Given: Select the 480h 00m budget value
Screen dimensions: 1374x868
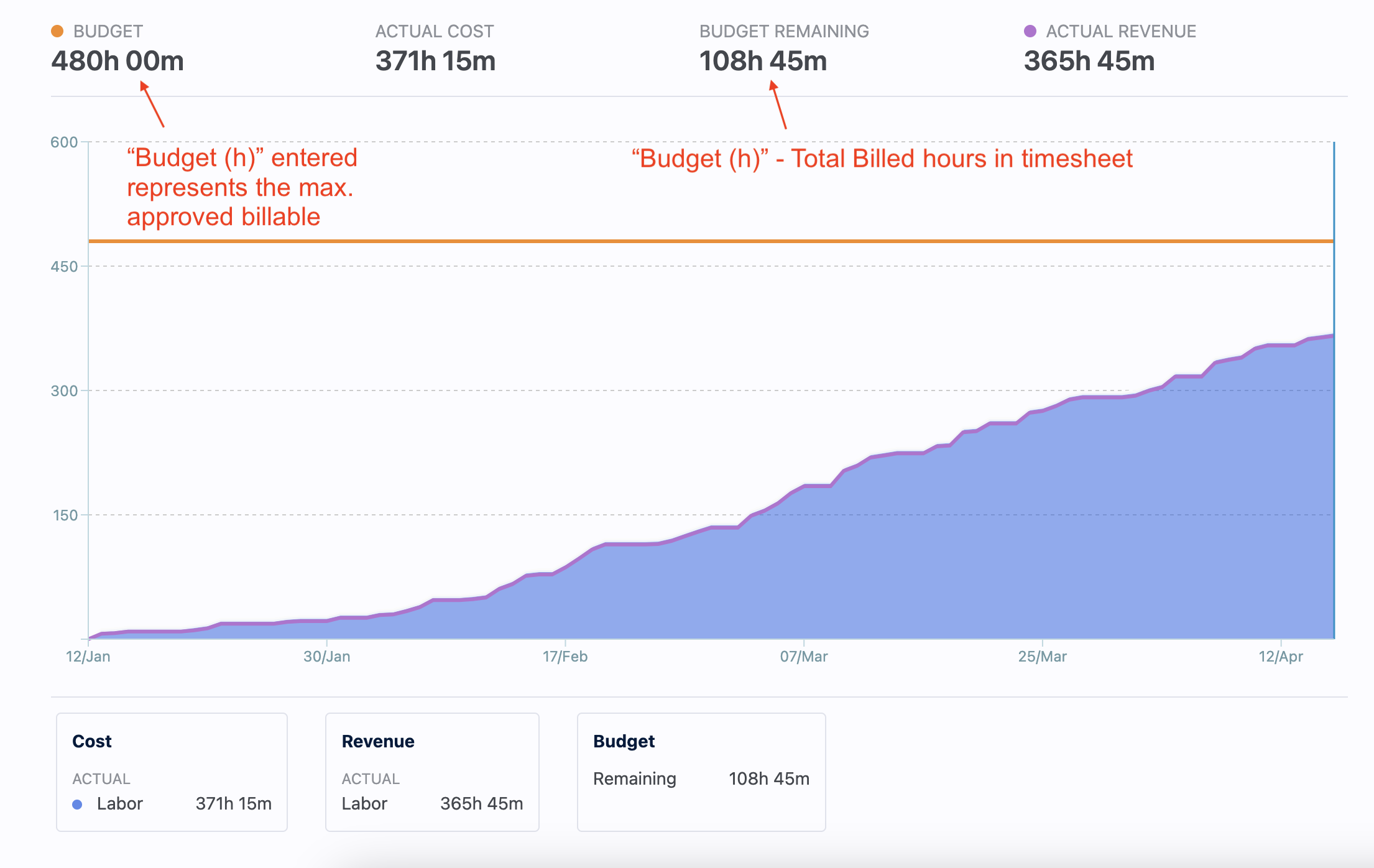Looking at the screenshot, I should [118, 61].
